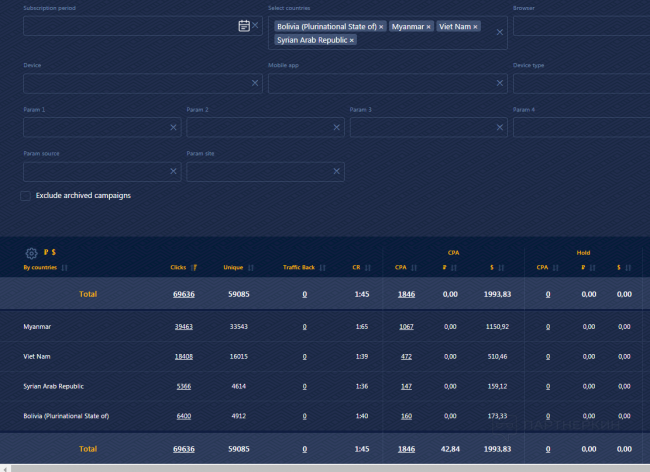This screenshot has width=650, height=472.
Task: Open Viet Nam CPA count 472
Action: [406, 355]
